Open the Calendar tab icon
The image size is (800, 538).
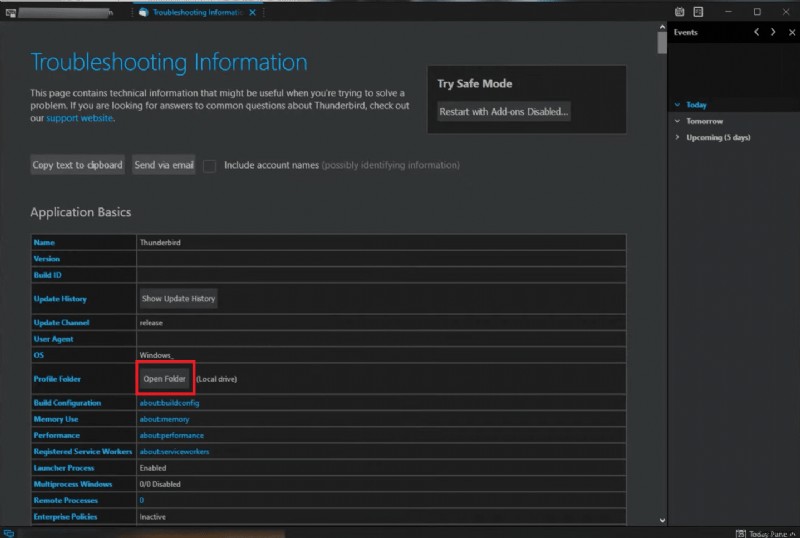[680, 12]
